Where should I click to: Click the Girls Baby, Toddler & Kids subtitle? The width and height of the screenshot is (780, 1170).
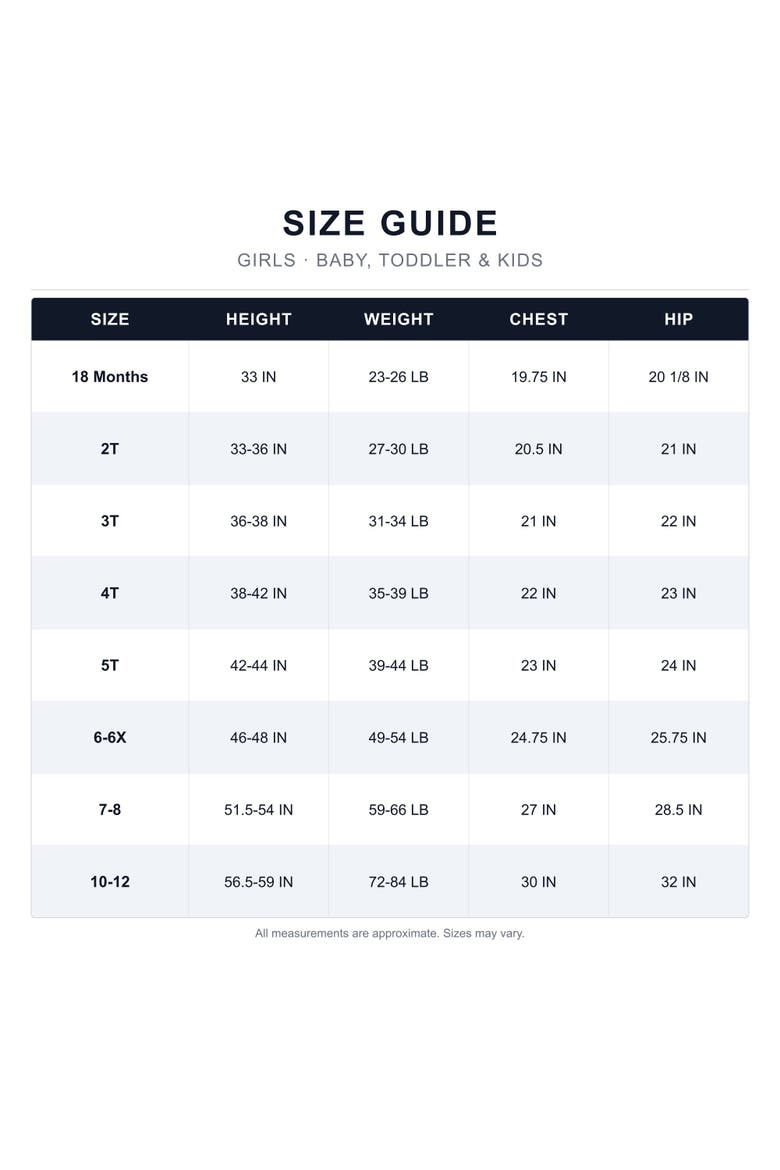tap(390, 260)
